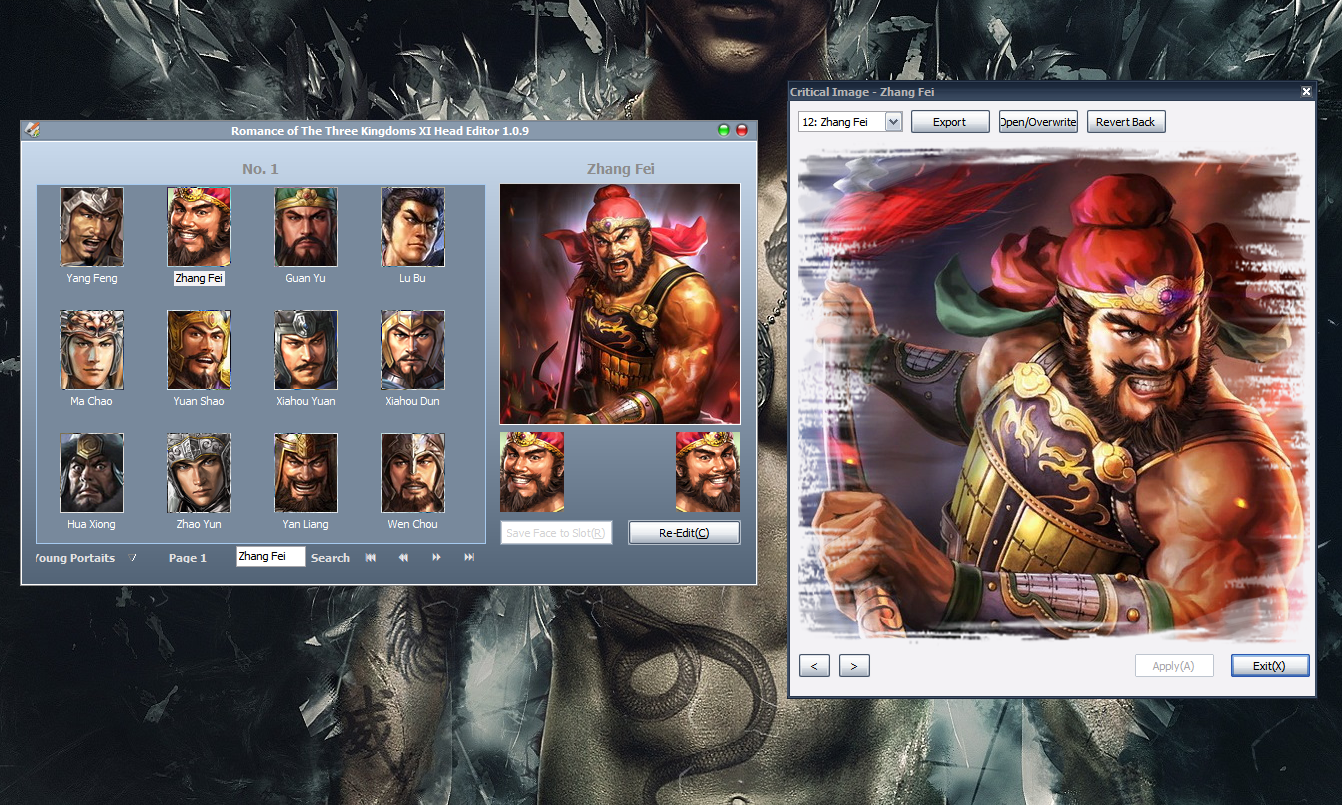This screenshot has height=805, width=1342.
Task: Click the 'Zhang Fei' heading above preview
Action: pyautogui.click(x=621, y=169)
